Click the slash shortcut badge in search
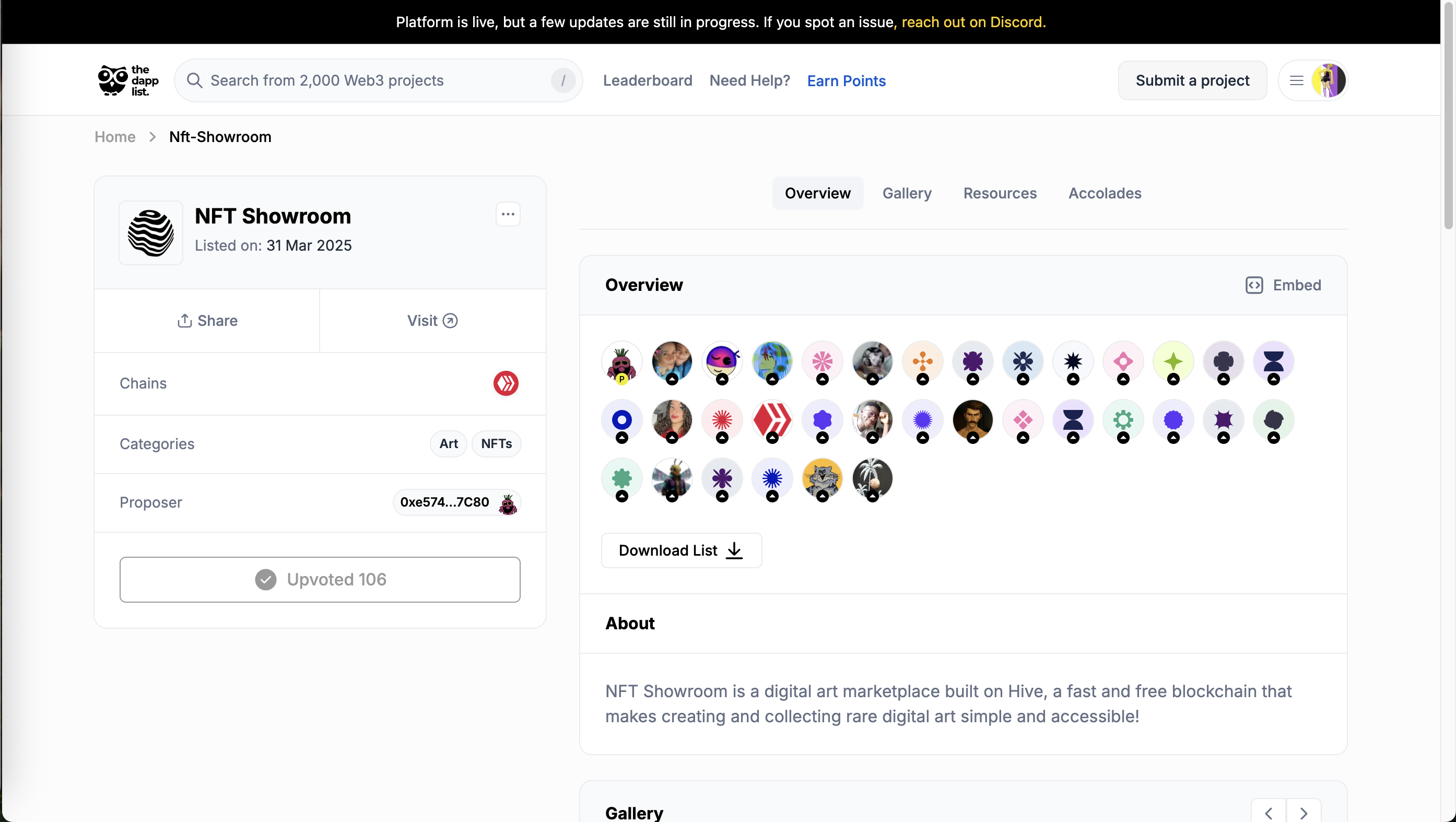Viewport: 1456px width, 822px height. point(563,80)
